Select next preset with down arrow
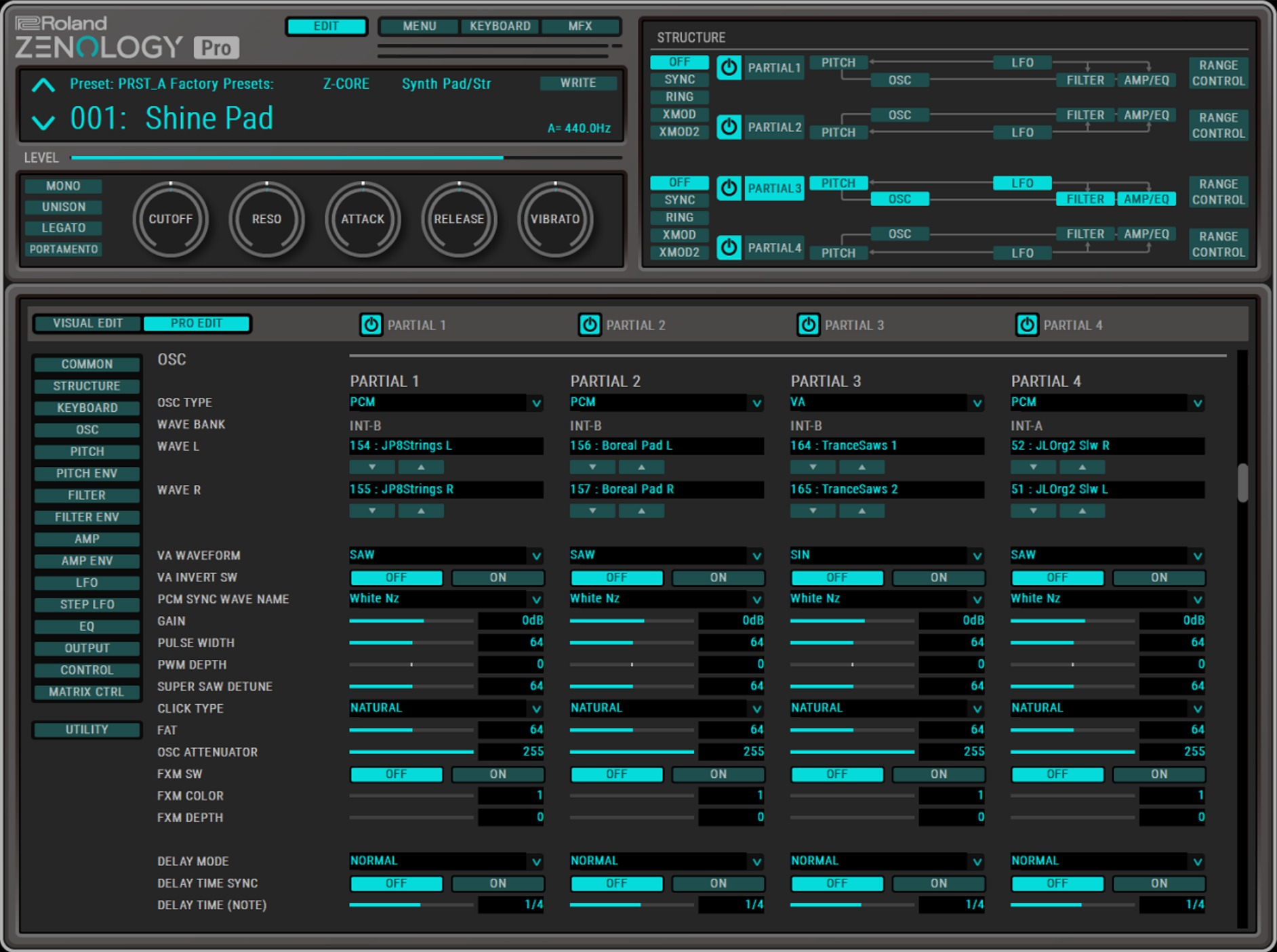Screen dimensions: 1277x952 coord(43,122)
